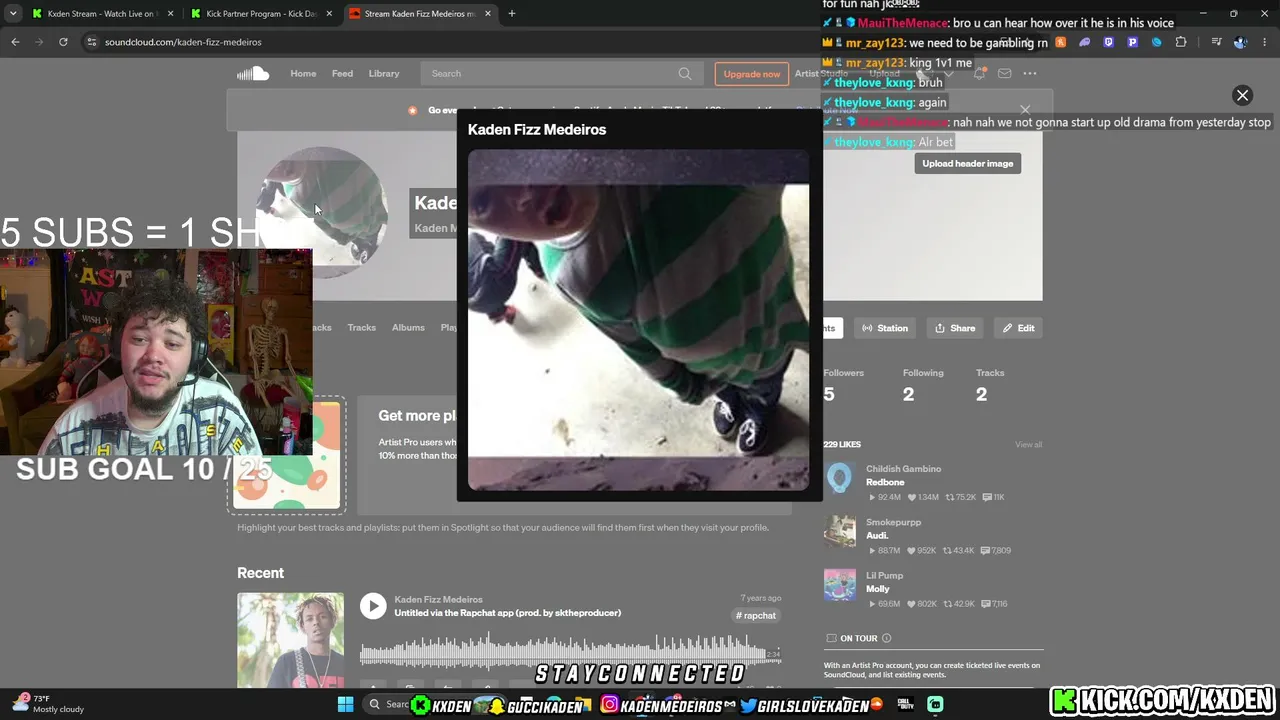Open the Lil Pump artist name
This screenshot has height=720, width=1280.
tap(885, 576)
